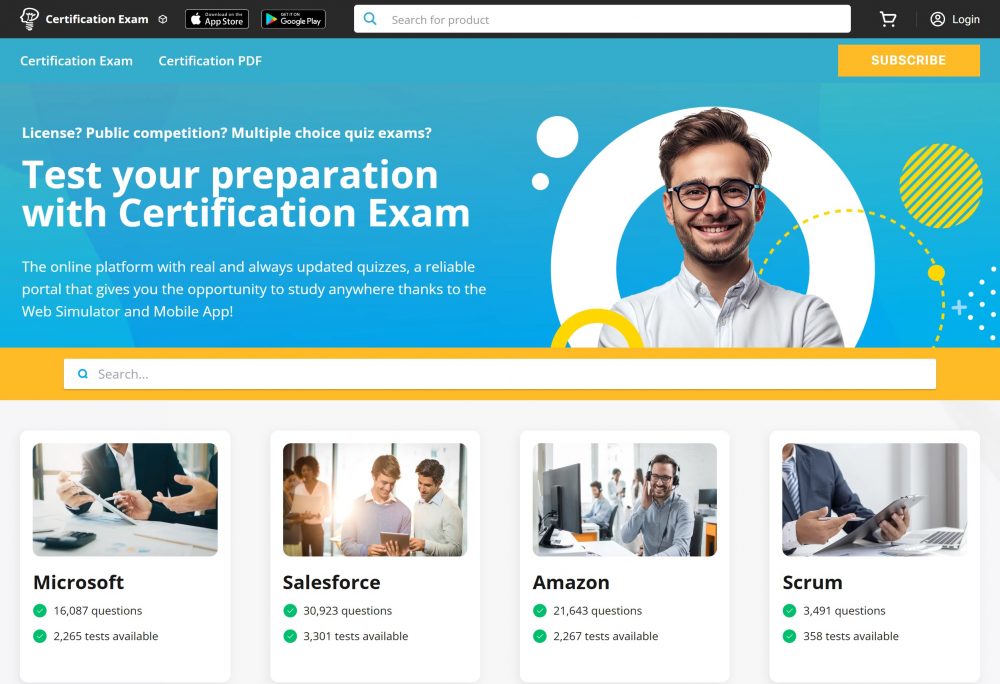This screenshot has width=1000, height=684.
Task: Click the Login link text
Action: 966,19
